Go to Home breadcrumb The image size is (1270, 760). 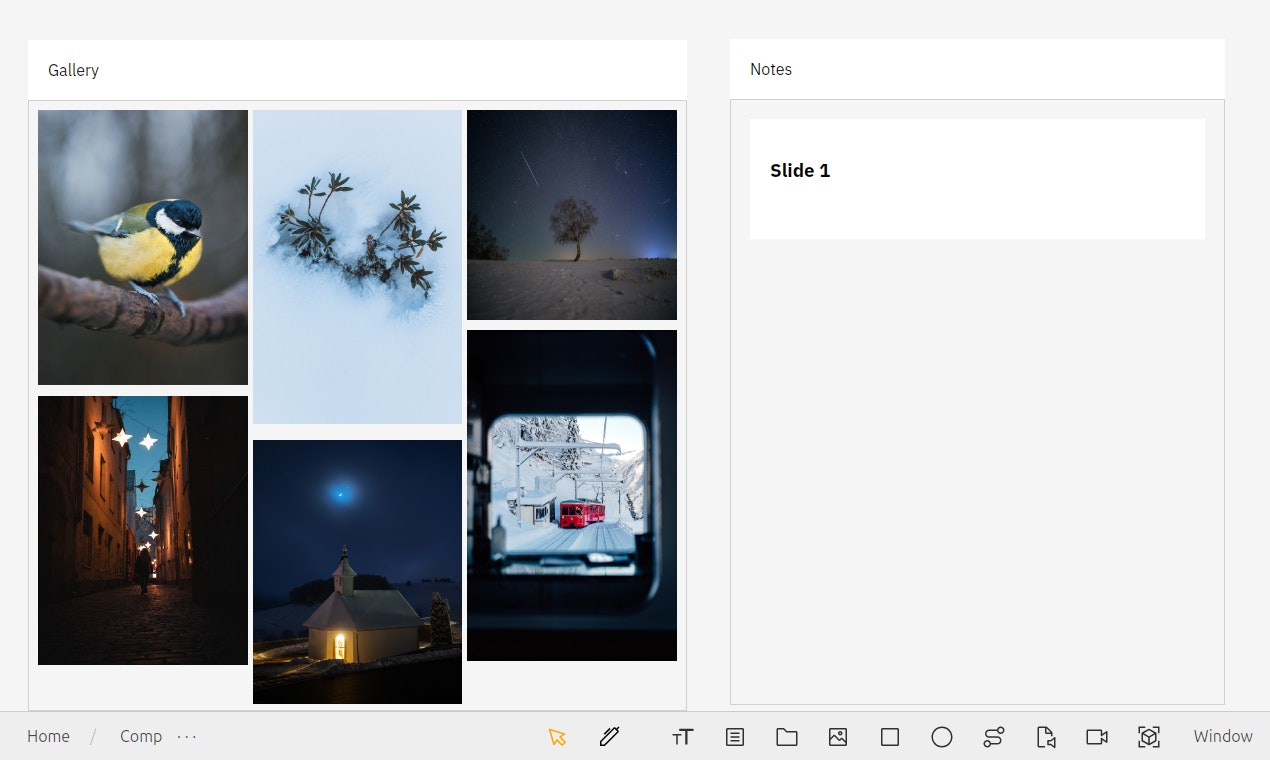coord(48,736)
